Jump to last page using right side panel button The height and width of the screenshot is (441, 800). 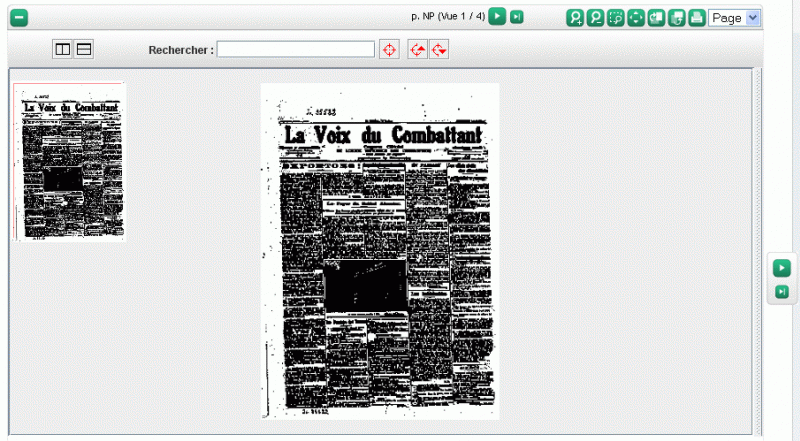click(782, 292)
